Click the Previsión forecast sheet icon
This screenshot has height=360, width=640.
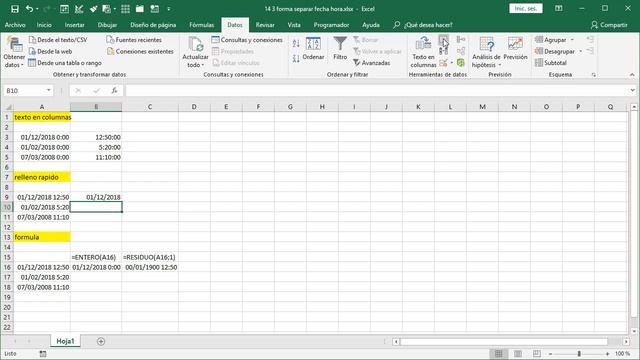pyautogui.click(x=515, y=44)
